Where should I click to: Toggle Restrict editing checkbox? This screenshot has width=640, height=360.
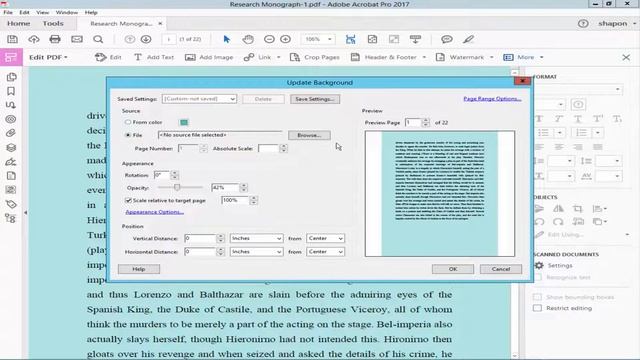(x=538, y=308)
